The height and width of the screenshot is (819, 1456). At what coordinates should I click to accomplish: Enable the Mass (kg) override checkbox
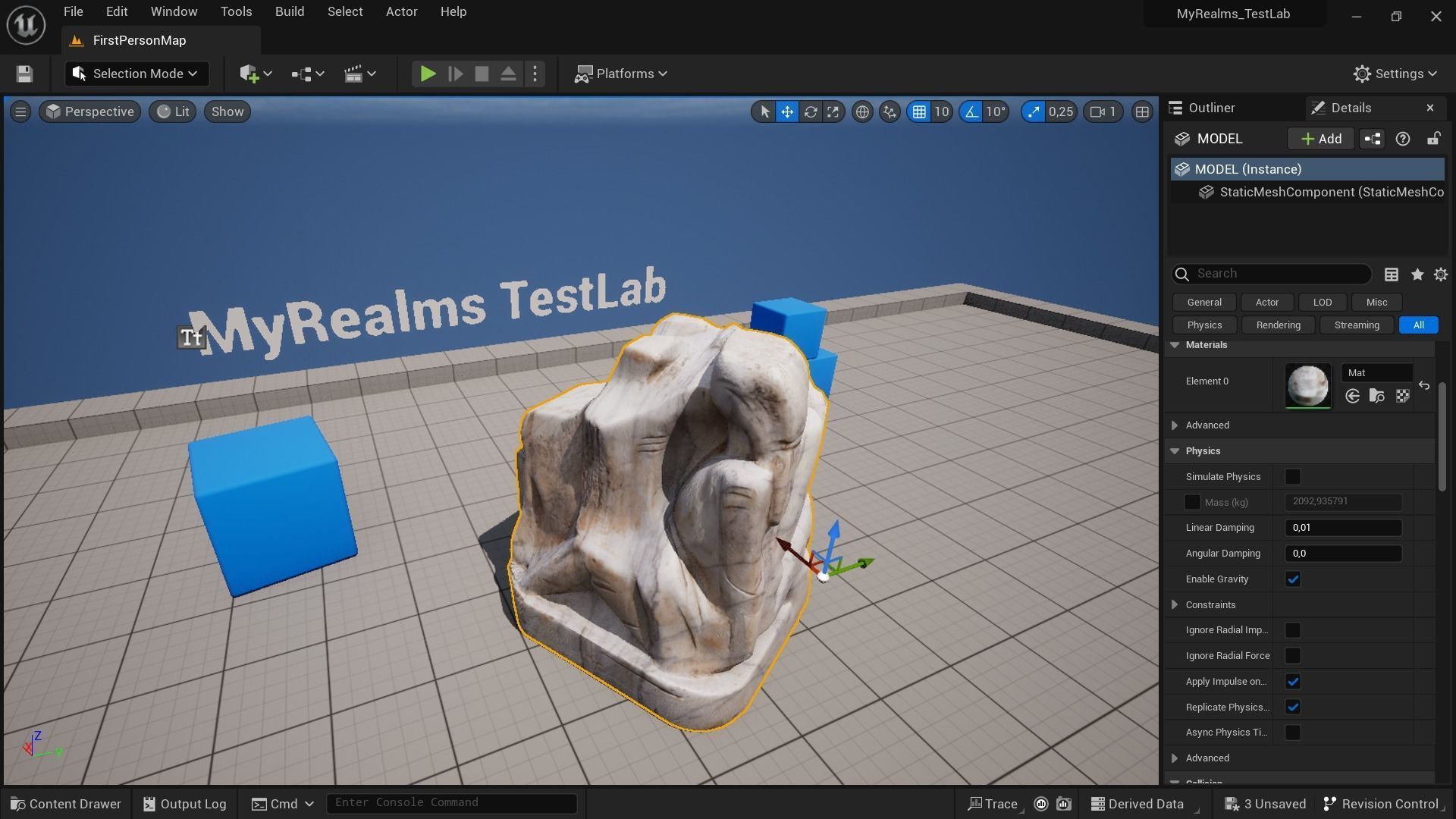1192,502
